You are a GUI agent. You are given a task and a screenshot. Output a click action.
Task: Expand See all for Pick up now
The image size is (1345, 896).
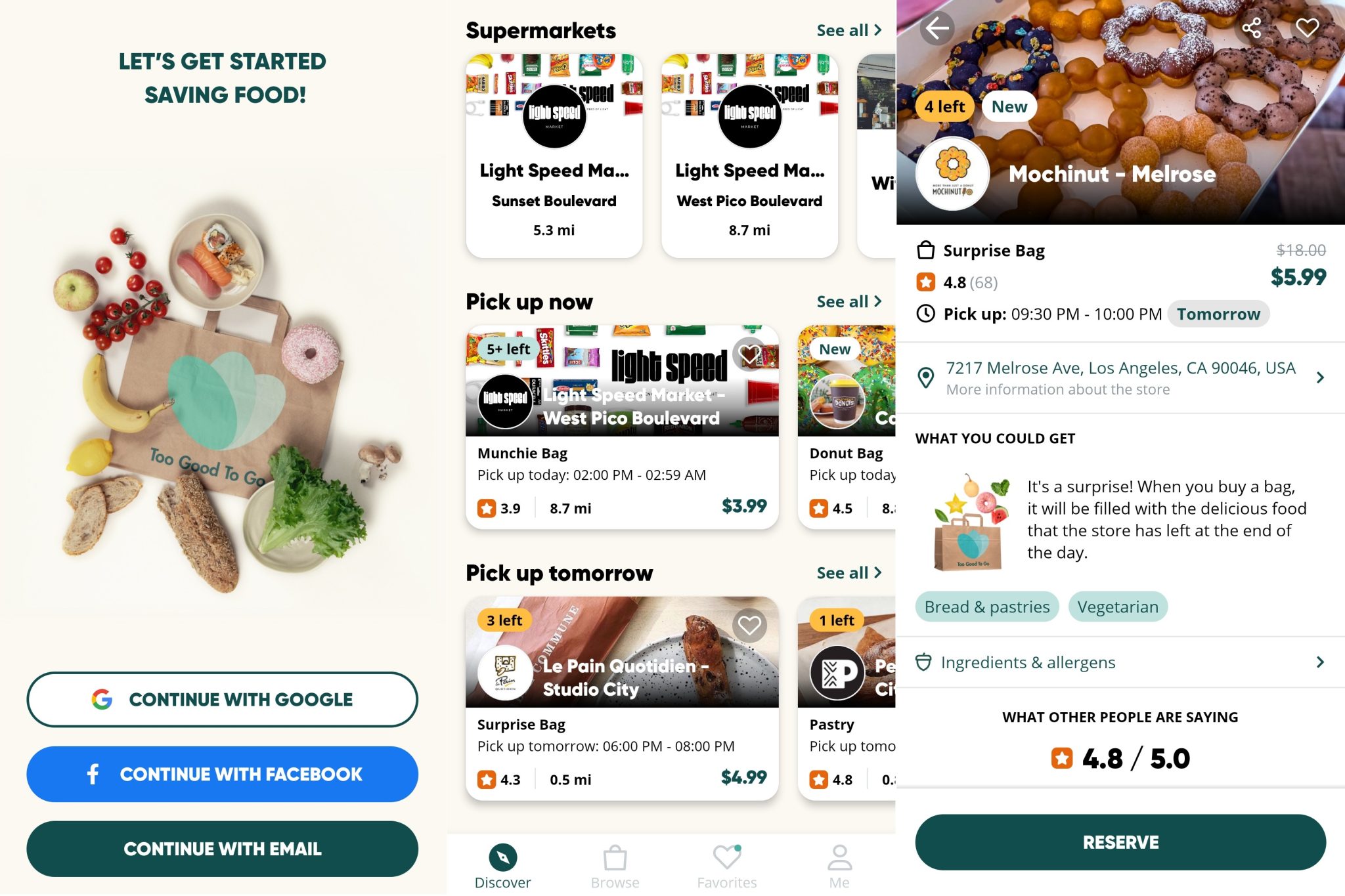point(849,301)
